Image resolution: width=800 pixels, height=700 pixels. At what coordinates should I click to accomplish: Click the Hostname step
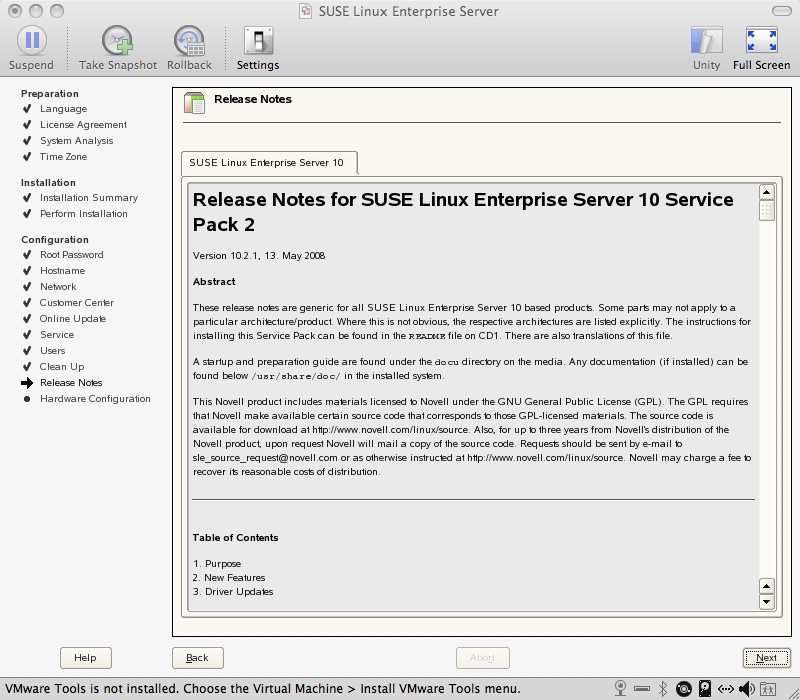click(63, 270)
